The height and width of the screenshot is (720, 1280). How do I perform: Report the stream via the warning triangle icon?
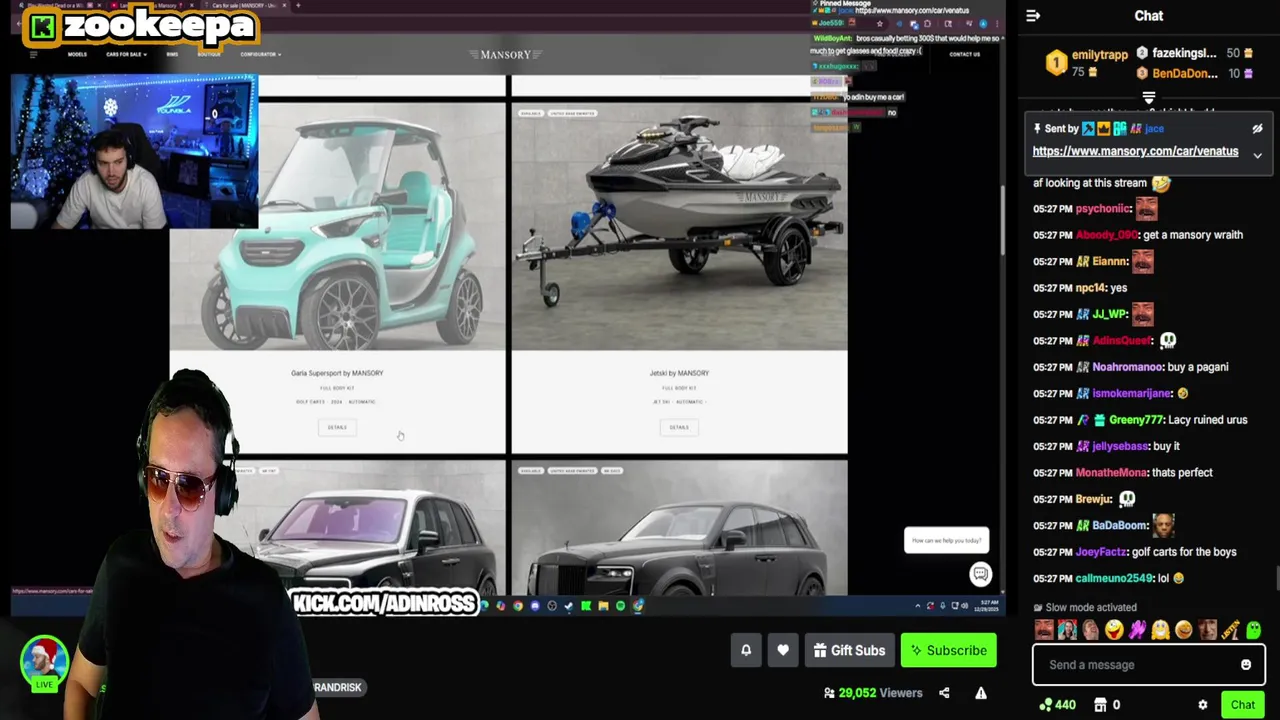pos(981,693)
